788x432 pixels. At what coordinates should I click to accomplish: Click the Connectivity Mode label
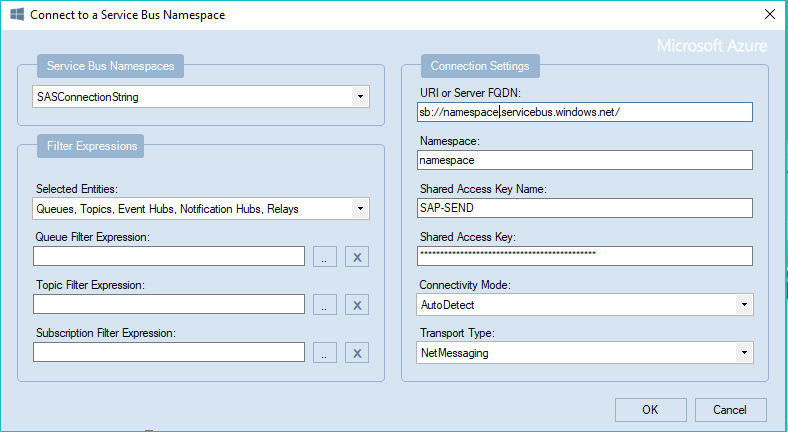[465, 285]
